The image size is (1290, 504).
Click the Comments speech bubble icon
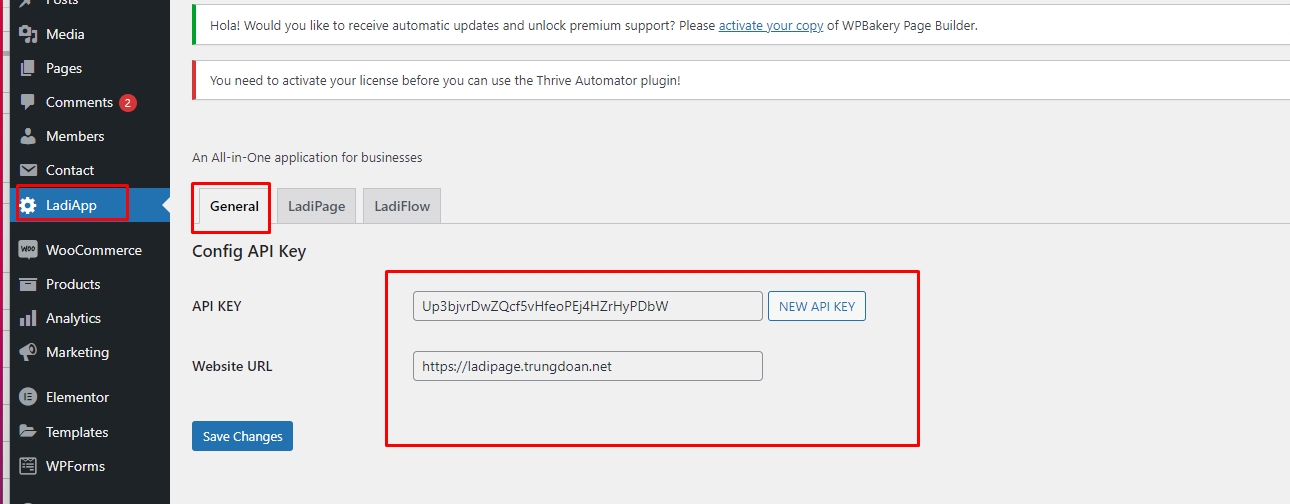tap(28, 102)
